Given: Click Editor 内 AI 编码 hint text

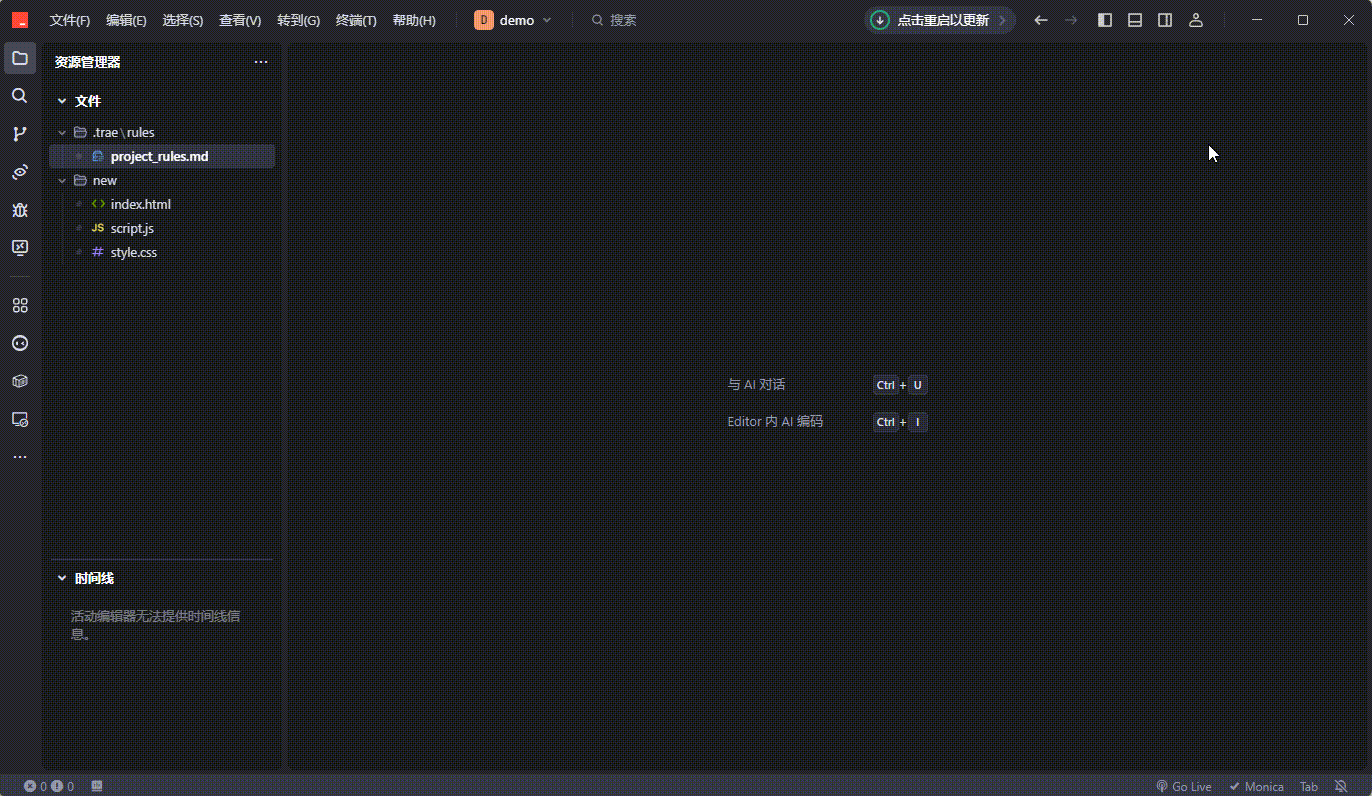Looking at the screenshot, I should (775, 422).
